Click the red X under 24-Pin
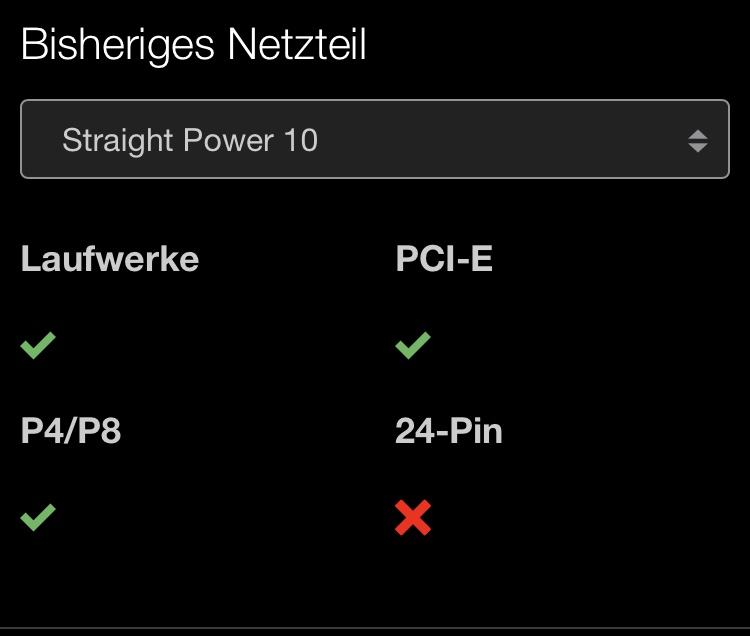The image size is (750, 636). (413, 518)
